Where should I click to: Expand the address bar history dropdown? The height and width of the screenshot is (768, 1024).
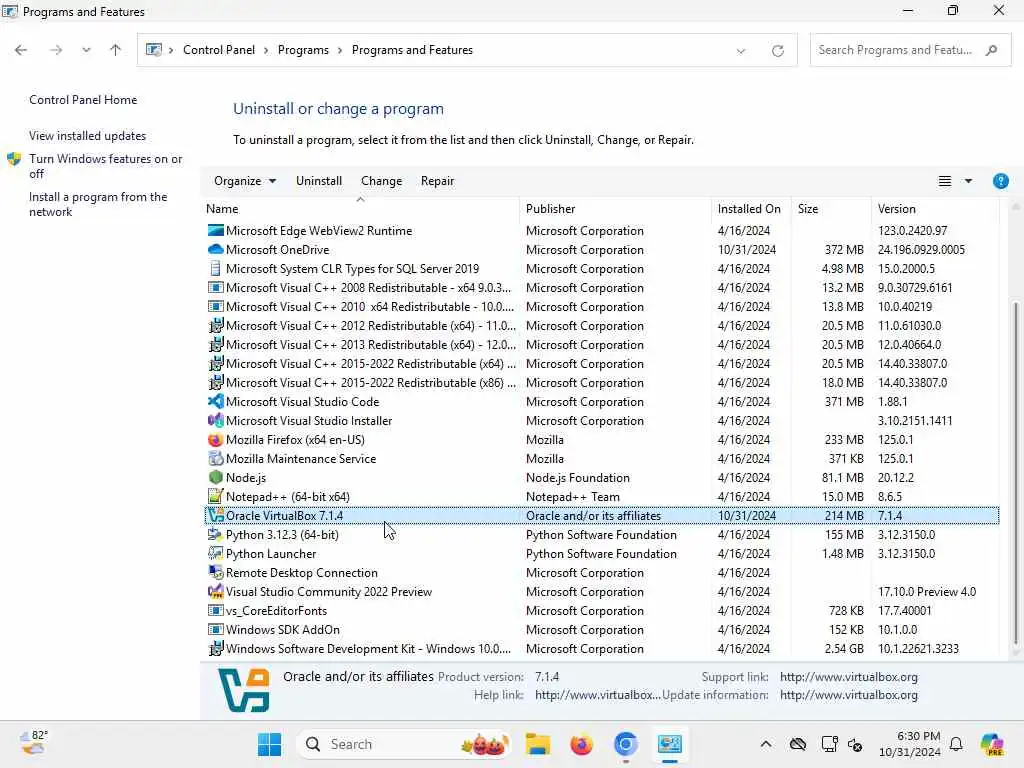(x=741, y=50)
